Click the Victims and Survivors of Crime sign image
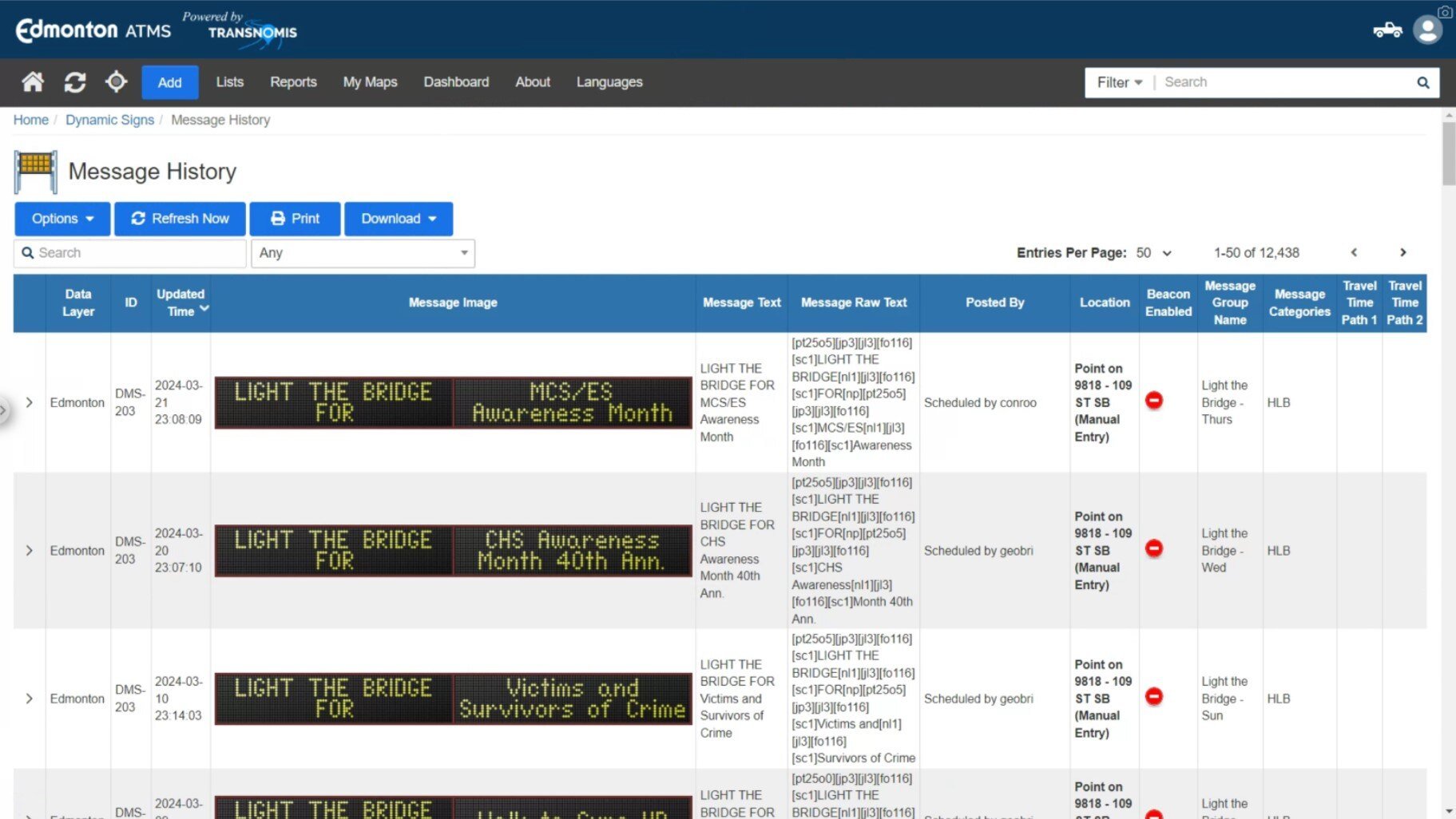The height and width of the screenshot is (819, 1456). [x=453, y=698]
